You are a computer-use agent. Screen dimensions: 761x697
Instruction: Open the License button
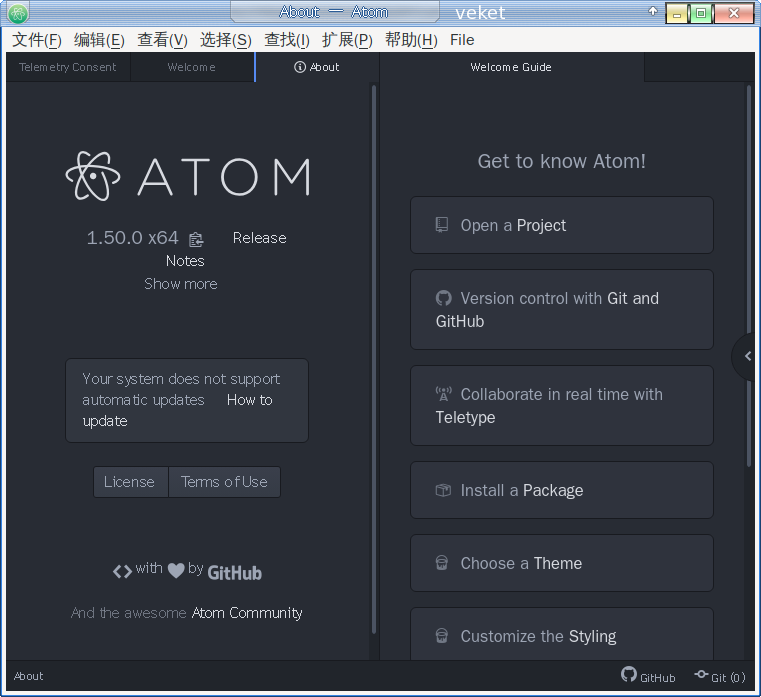click(131, 482)
